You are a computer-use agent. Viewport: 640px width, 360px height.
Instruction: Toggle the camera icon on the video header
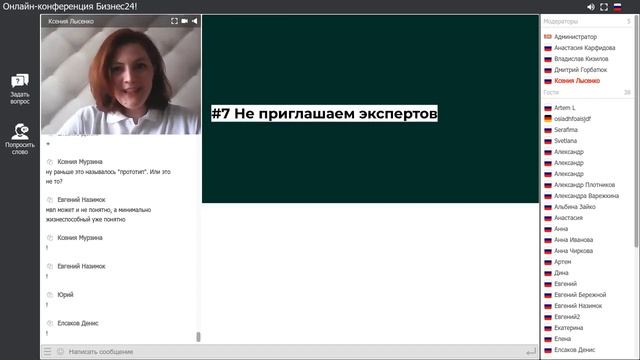click(184, 21)
